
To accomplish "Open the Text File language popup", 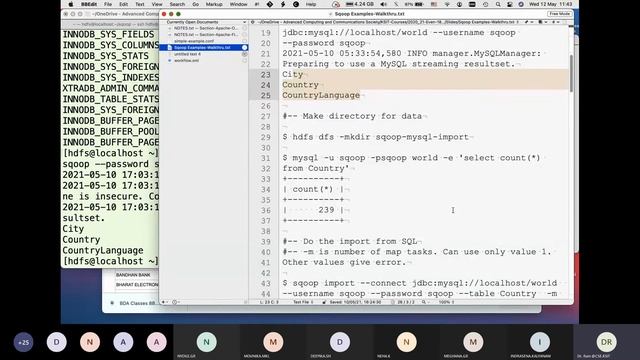I will (x=303, y=302).
